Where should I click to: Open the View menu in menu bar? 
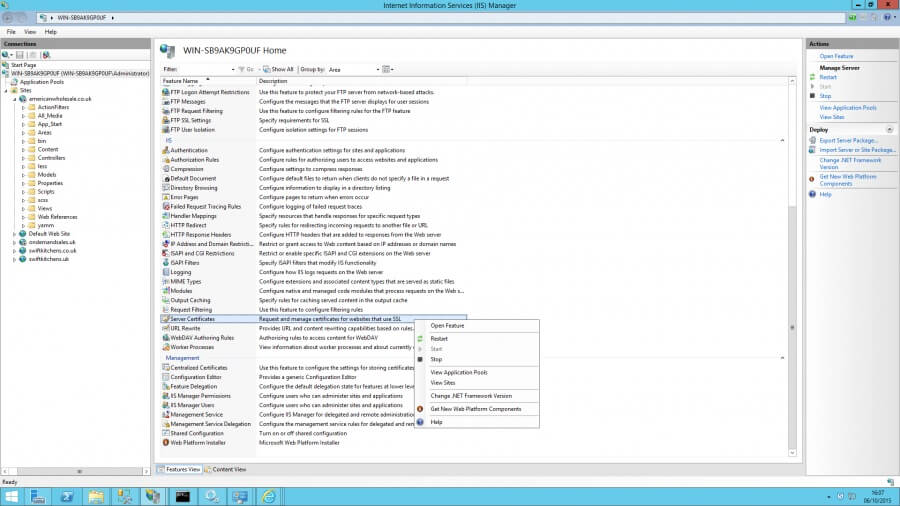click(30, 32)
